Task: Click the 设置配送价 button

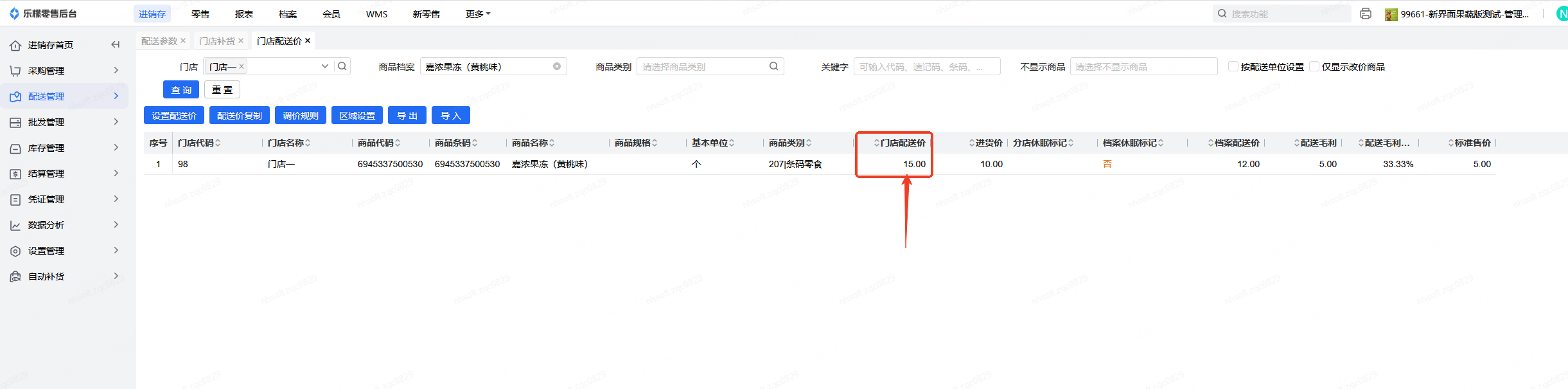Action: coord(174,115)
